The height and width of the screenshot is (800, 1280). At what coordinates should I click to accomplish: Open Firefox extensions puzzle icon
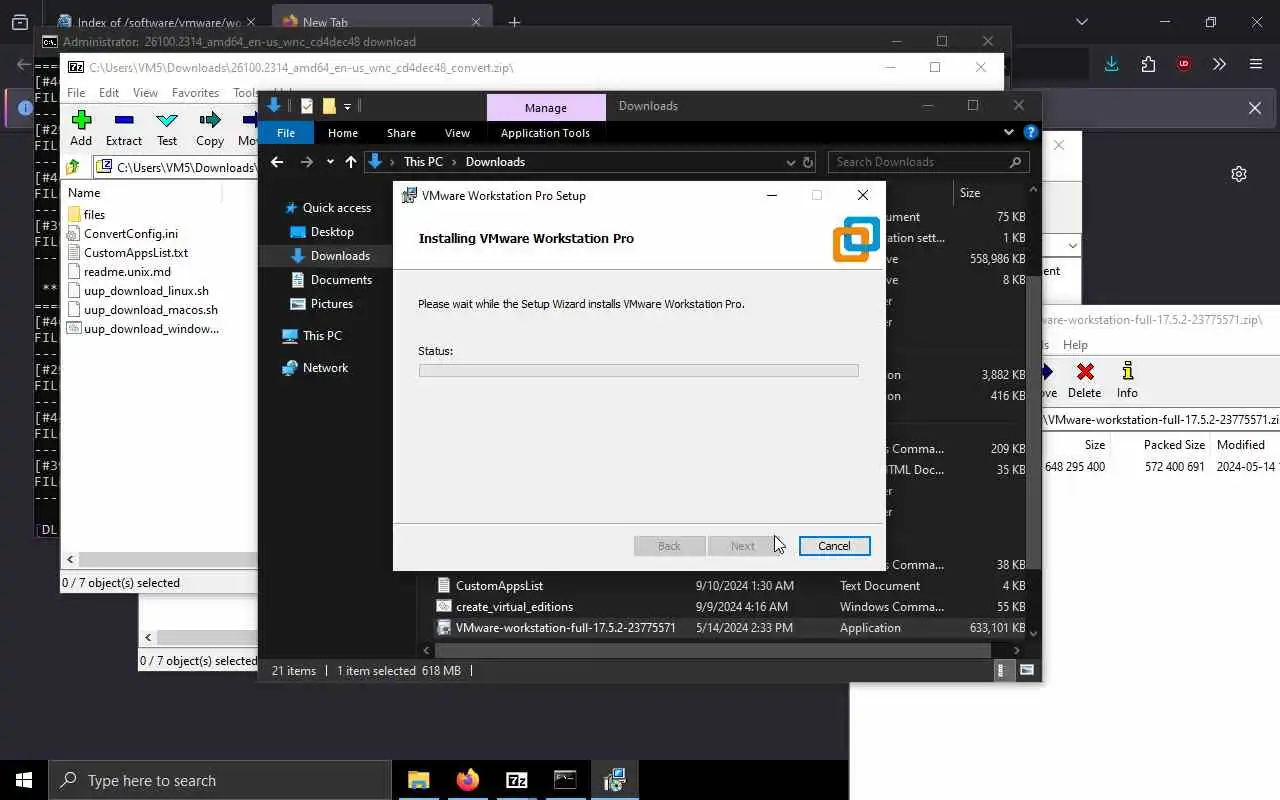[1148, 64]
